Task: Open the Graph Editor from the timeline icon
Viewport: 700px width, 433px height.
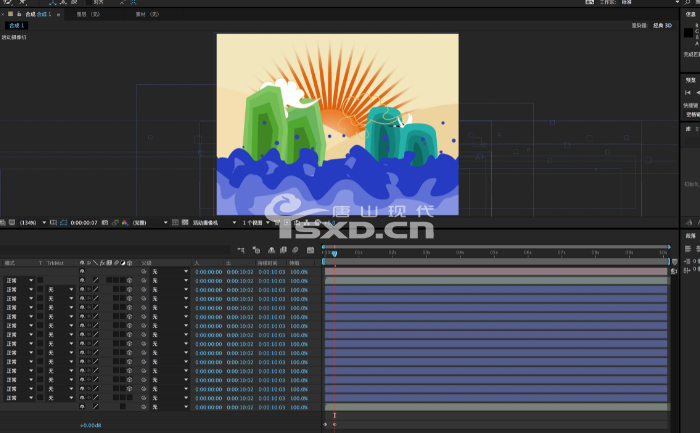Action: (x=310, y=250)
